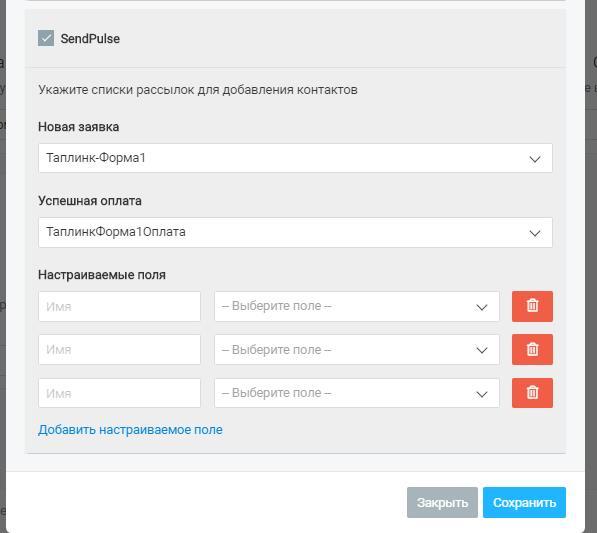Open the Новая заявка mailing list dropdown
This screenshot has height=533, width=597.
295,158
